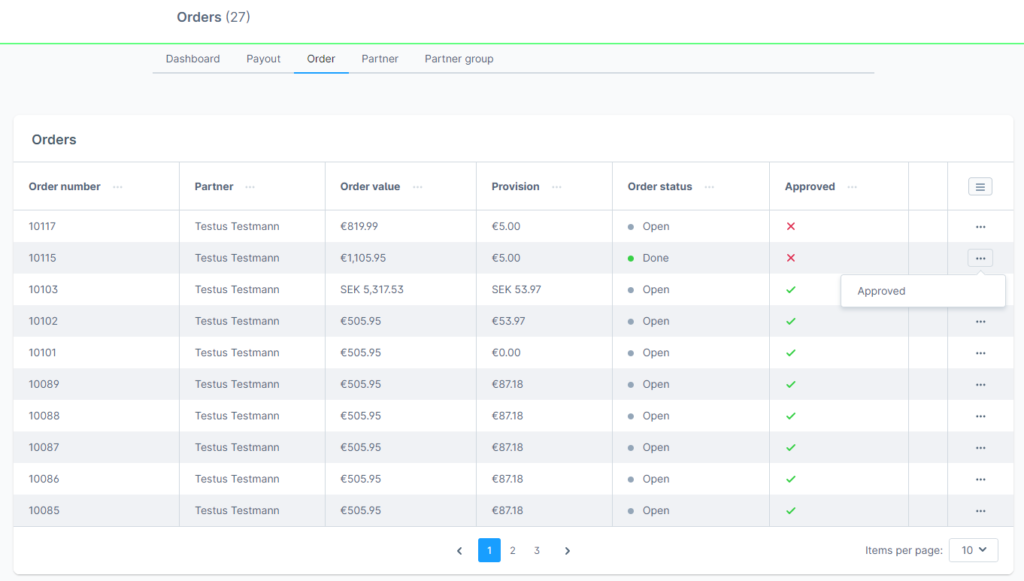Click the three-dot menu for order 10115
This screenshot has height=581, width=1024.
coord(980,258)
